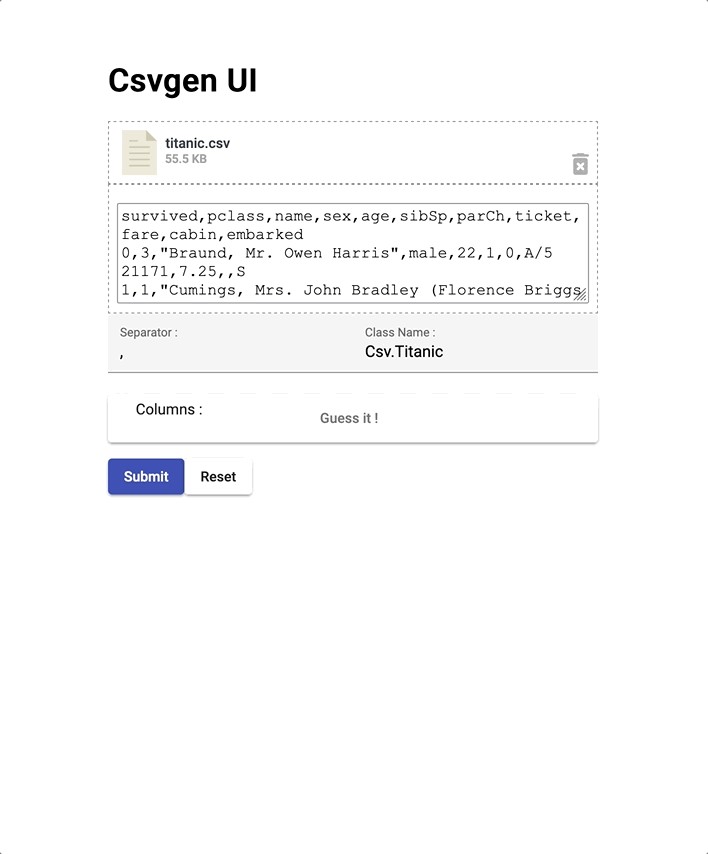Click the Class Name label
708x854 pixels.
click(400, 332)
